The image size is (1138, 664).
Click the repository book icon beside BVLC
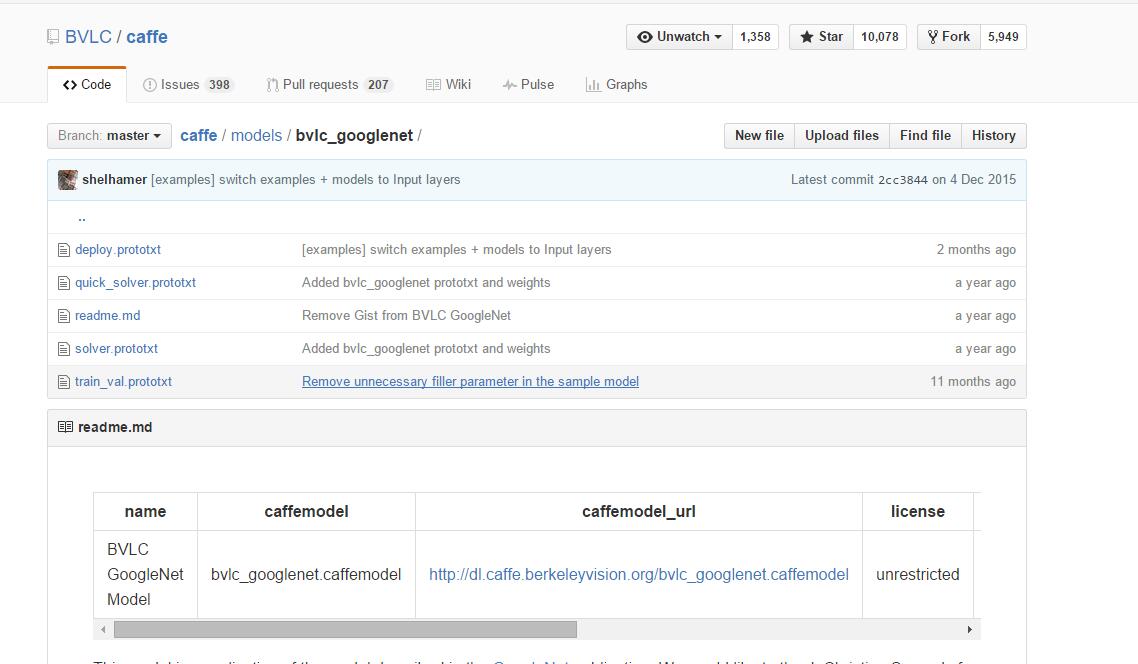tap(53, 37)
